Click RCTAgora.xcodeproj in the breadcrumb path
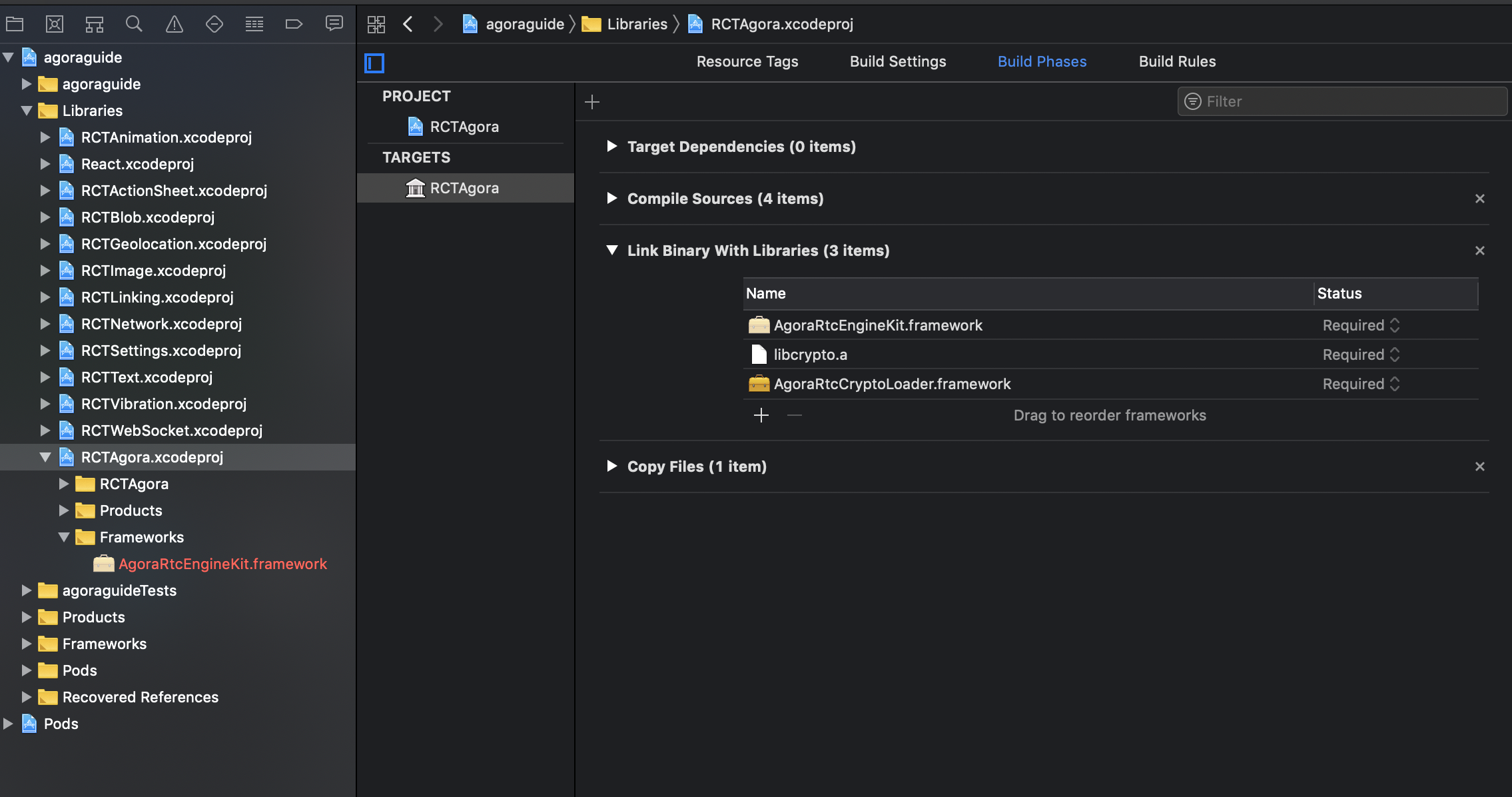 (x=782, y=24)
